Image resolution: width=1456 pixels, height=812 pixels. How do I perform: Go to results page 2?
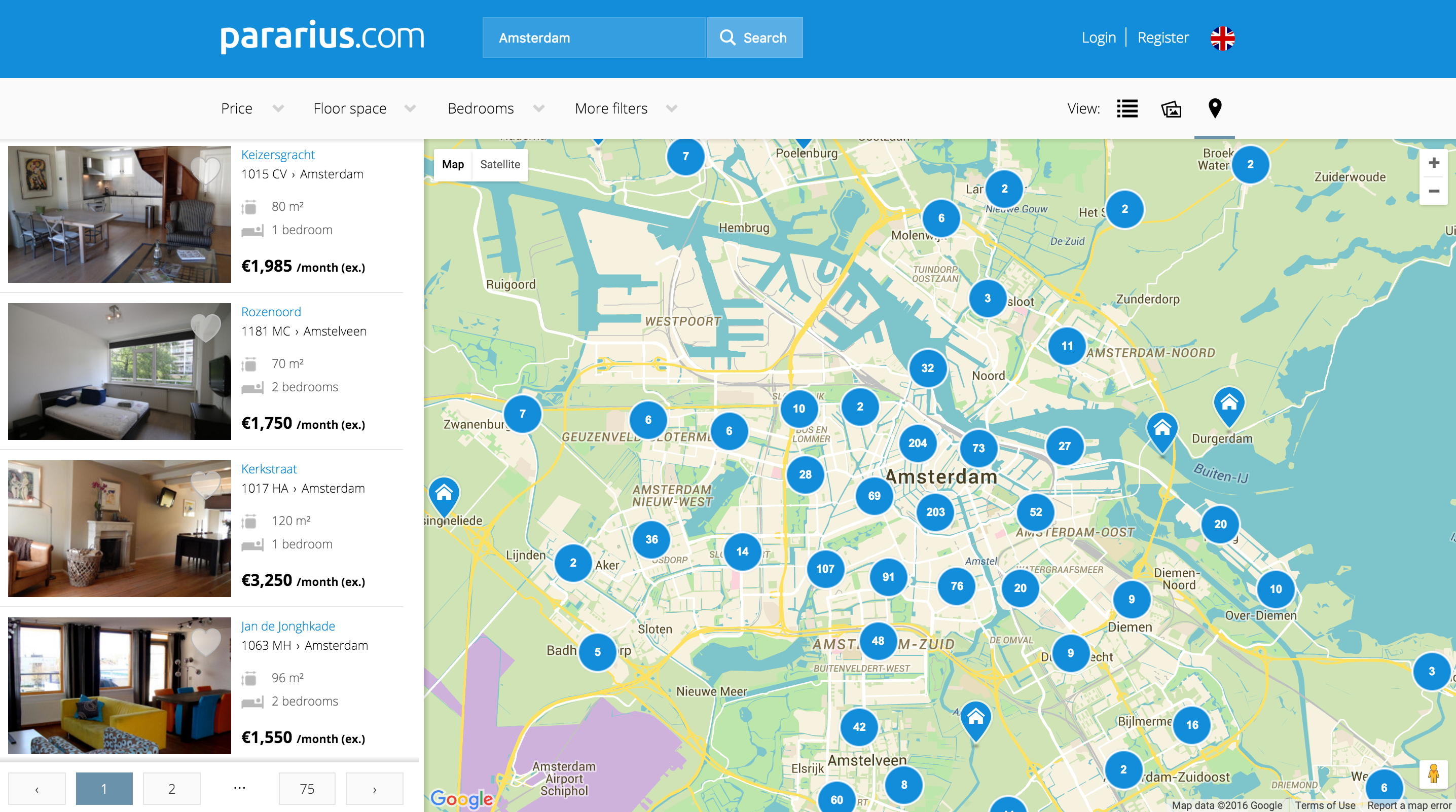click(171, 788)
